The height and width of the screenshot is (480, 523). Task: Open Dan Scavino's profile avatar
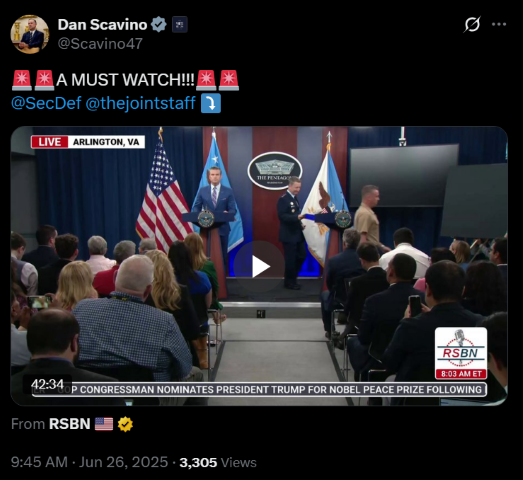click(30, 34)
